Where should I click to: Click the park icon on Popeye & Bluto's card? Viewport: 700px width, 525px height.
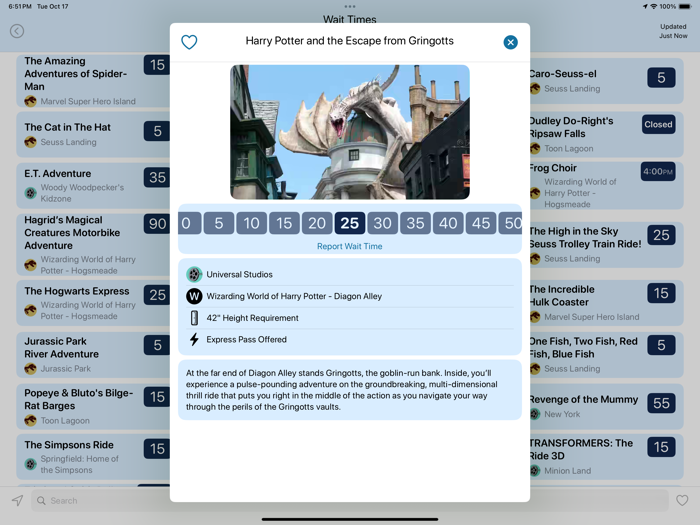tap(30, 421)
